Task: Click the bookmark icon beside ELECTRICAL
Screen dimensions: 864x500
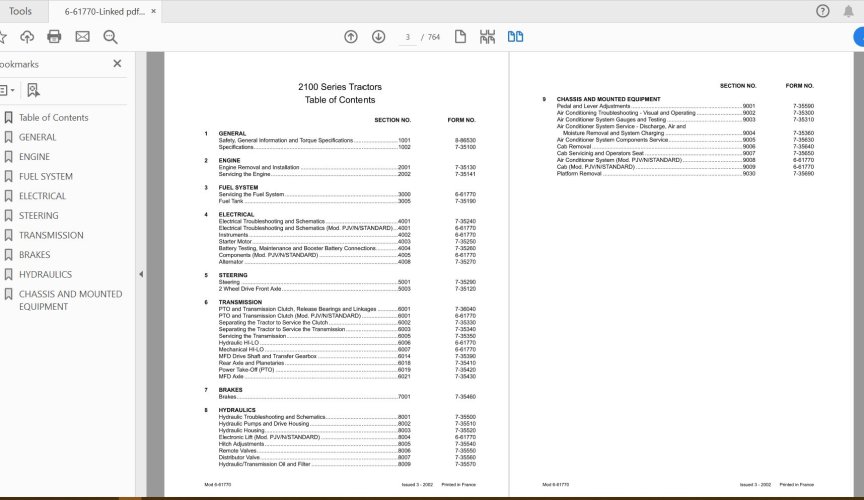Action: 8,196
